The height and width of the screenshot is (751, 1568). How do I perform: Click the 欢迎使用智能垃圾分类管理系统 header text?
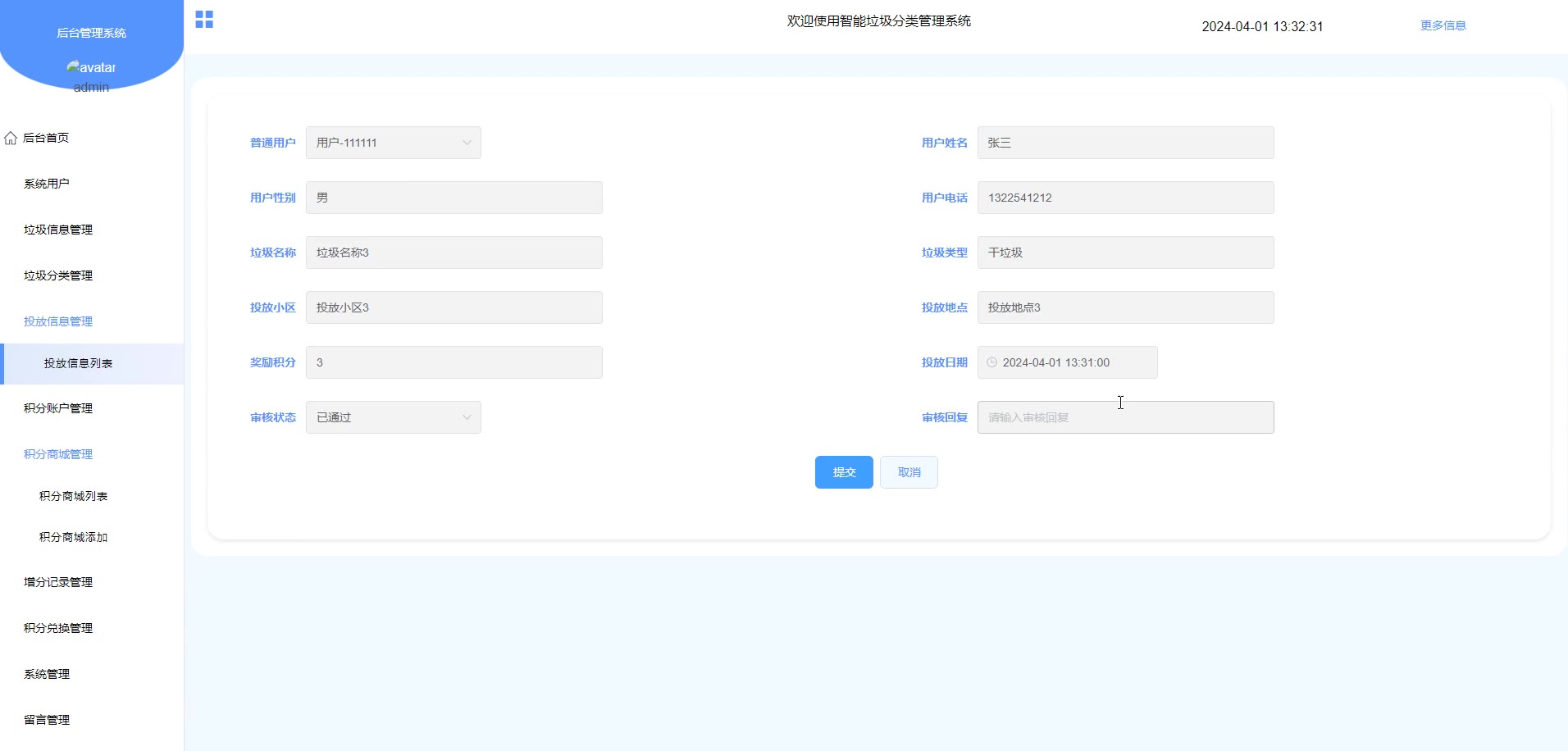[878, 20]
